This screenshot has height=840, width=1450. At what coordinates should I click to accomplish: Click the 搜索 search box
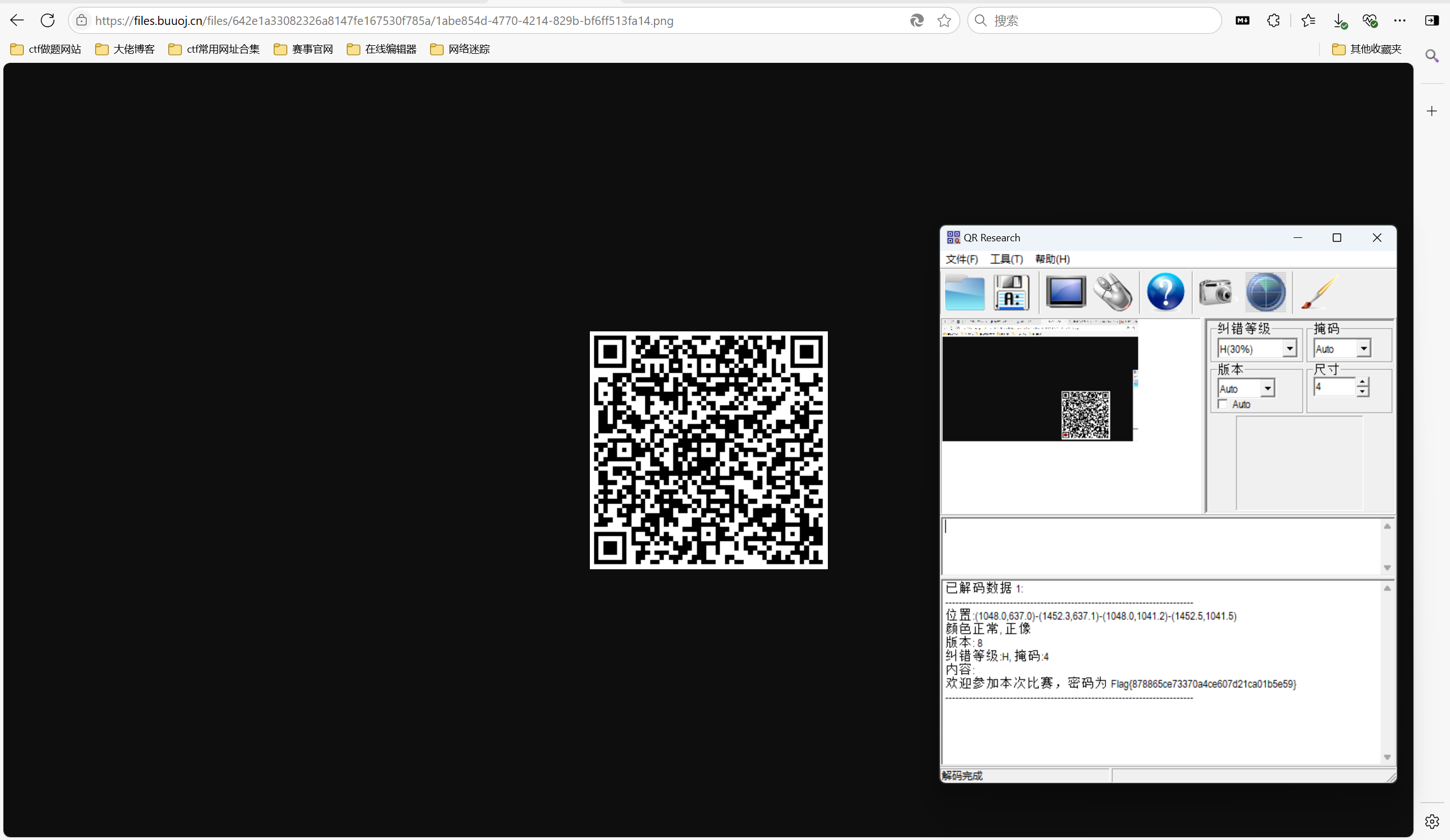tap(1094, 21)
